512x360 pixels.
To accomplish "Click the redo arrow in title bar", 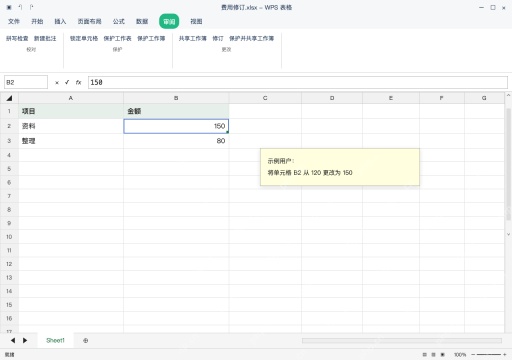I will pos(31,7).
